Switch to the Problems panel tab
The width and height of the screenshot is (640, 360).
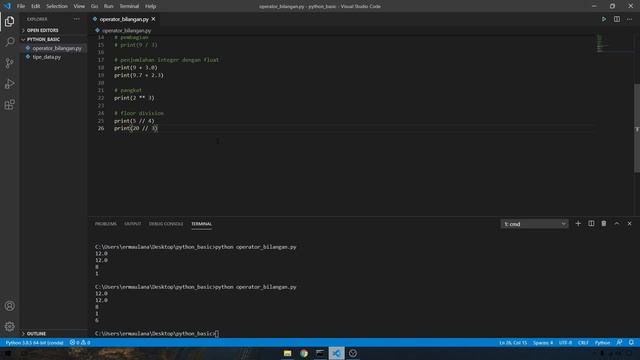tap(105, 224)
